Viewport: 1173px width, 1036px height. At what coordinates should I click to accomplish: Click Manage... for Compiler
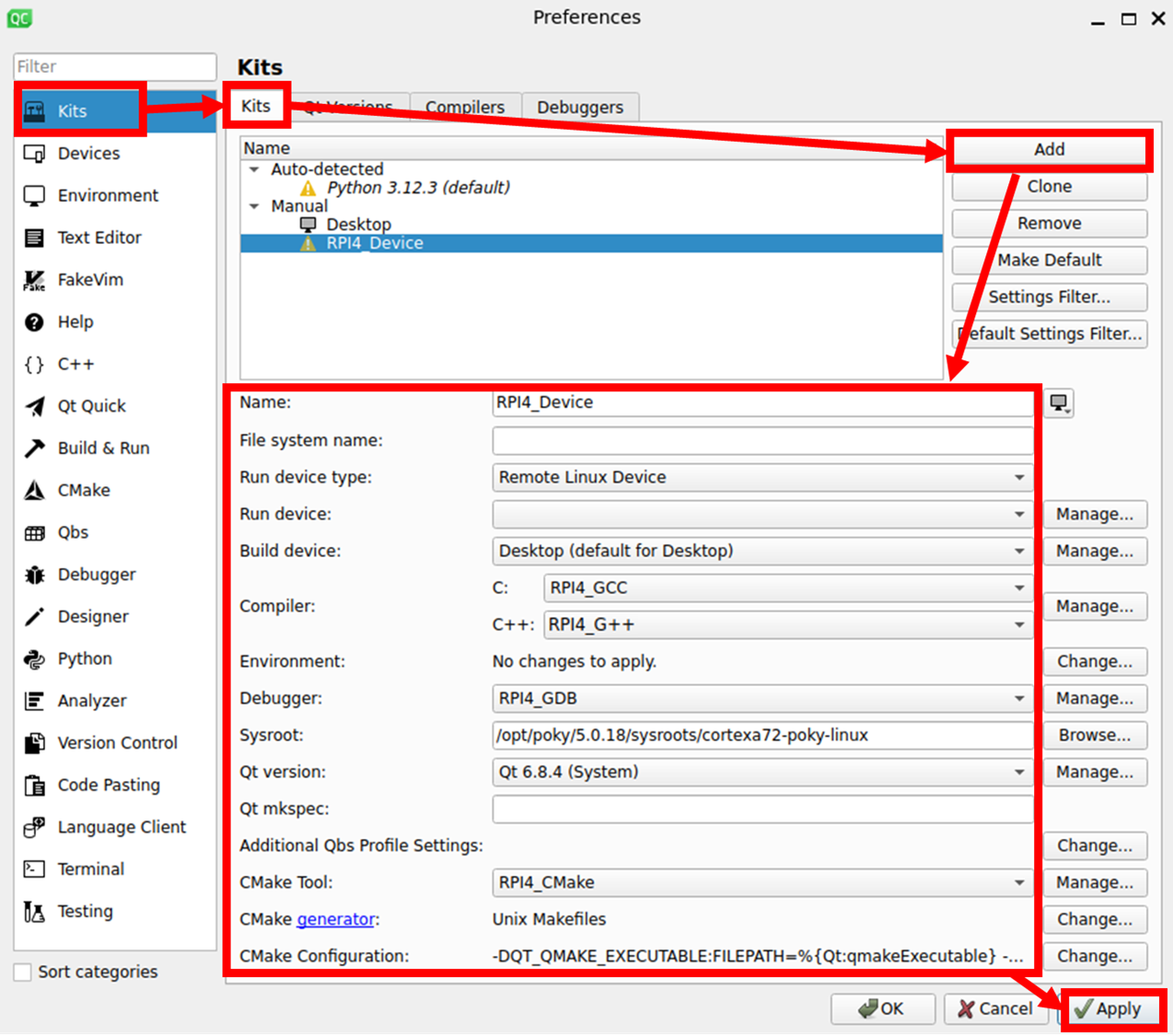[1095, 606]
